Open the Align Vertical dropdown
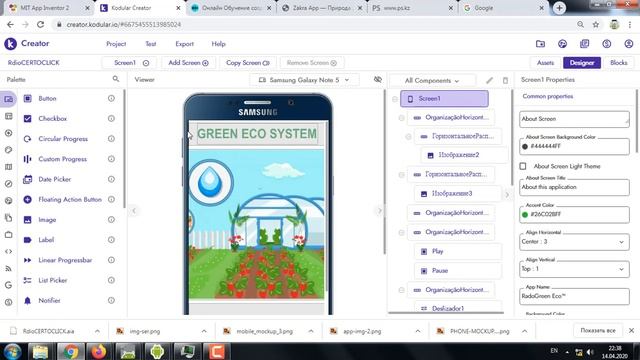The width and height of the screenshot is (640, 360). click(x=574, y=269)
